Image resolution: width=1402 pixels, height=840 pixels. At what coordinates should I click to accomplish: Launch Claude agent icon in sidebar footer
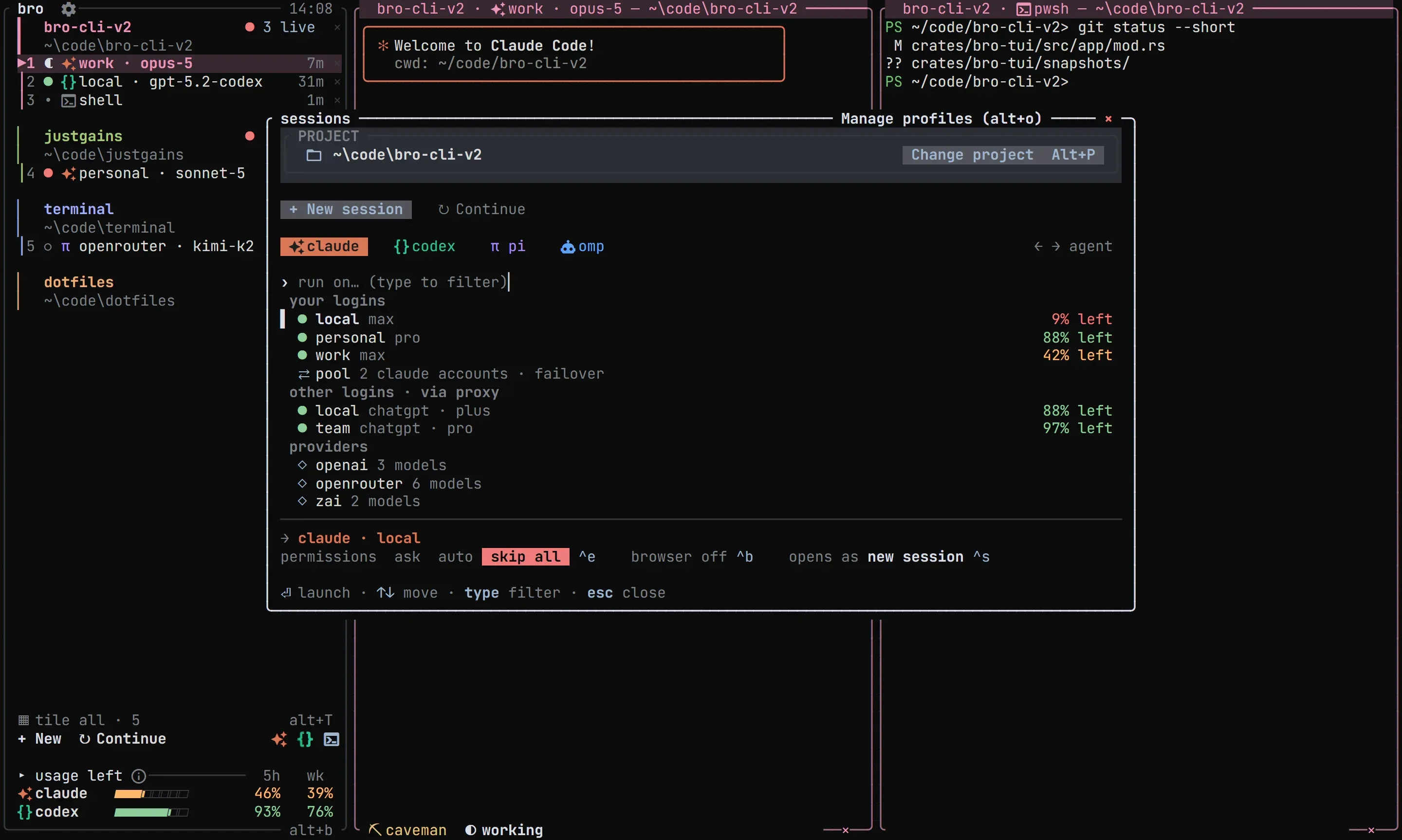279,739
